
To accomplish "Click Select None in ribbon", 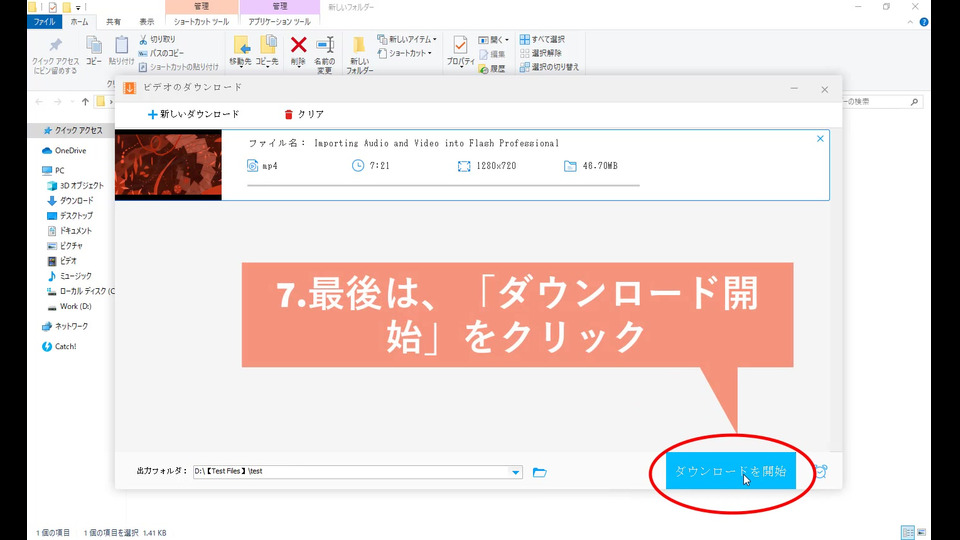I will point(541,53).
